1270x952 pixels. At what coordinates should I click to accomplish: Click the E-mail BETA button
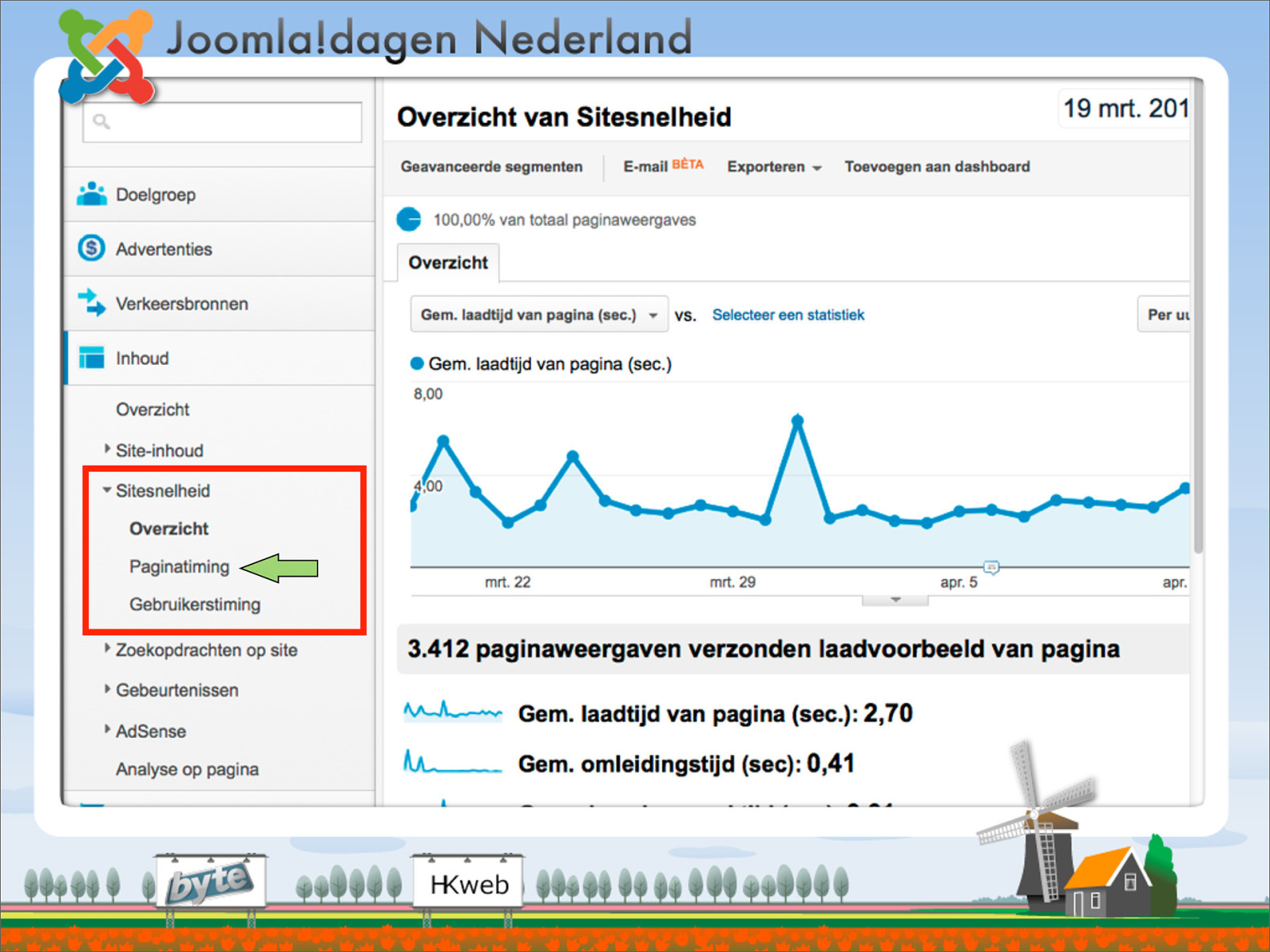coord(663,166)
